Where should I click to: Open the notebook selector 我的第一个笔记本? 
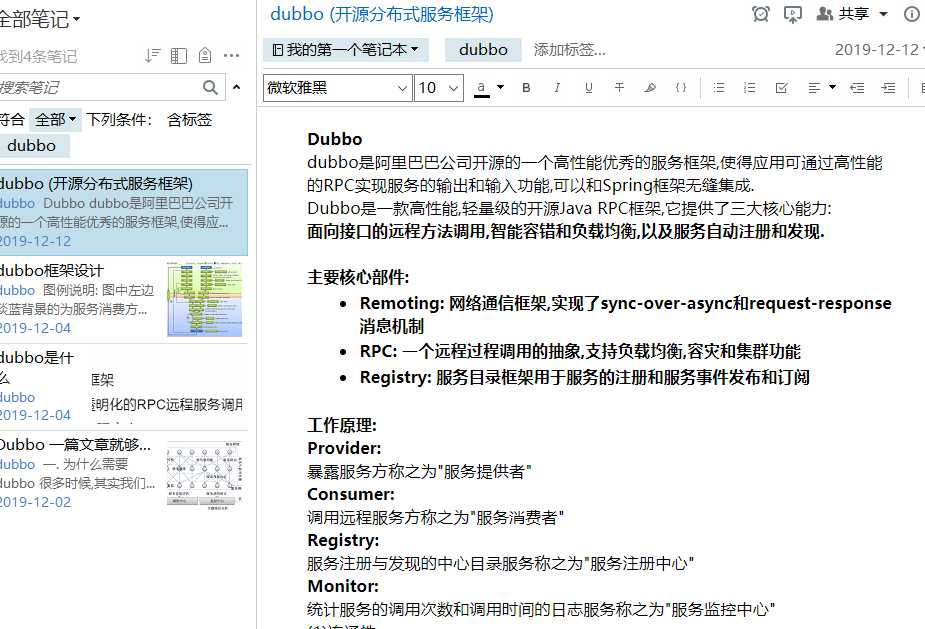click(x=346, y=50)
